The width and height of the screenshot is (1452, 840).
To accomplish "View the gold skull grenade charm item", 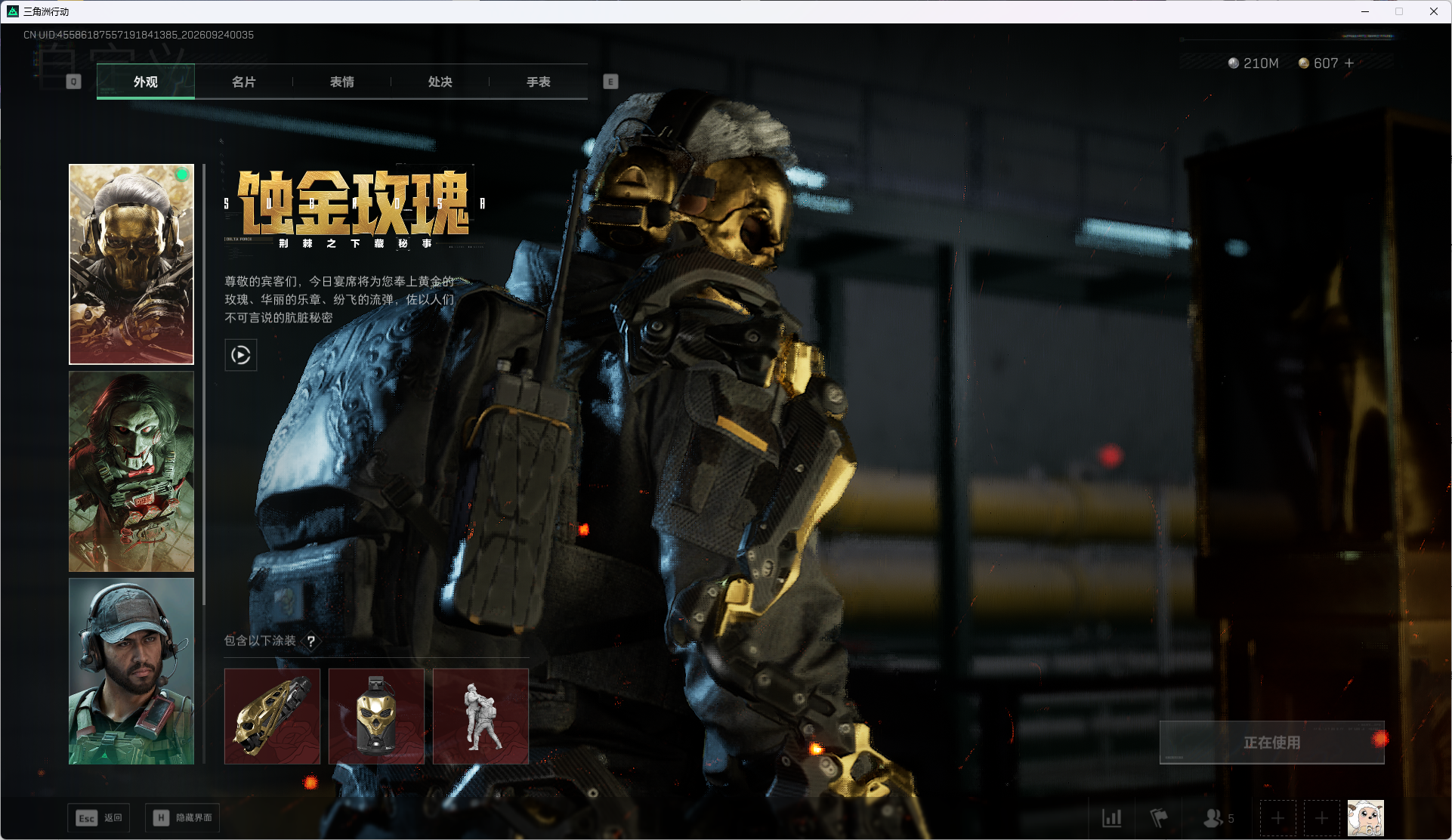I will tap(376, 716).
